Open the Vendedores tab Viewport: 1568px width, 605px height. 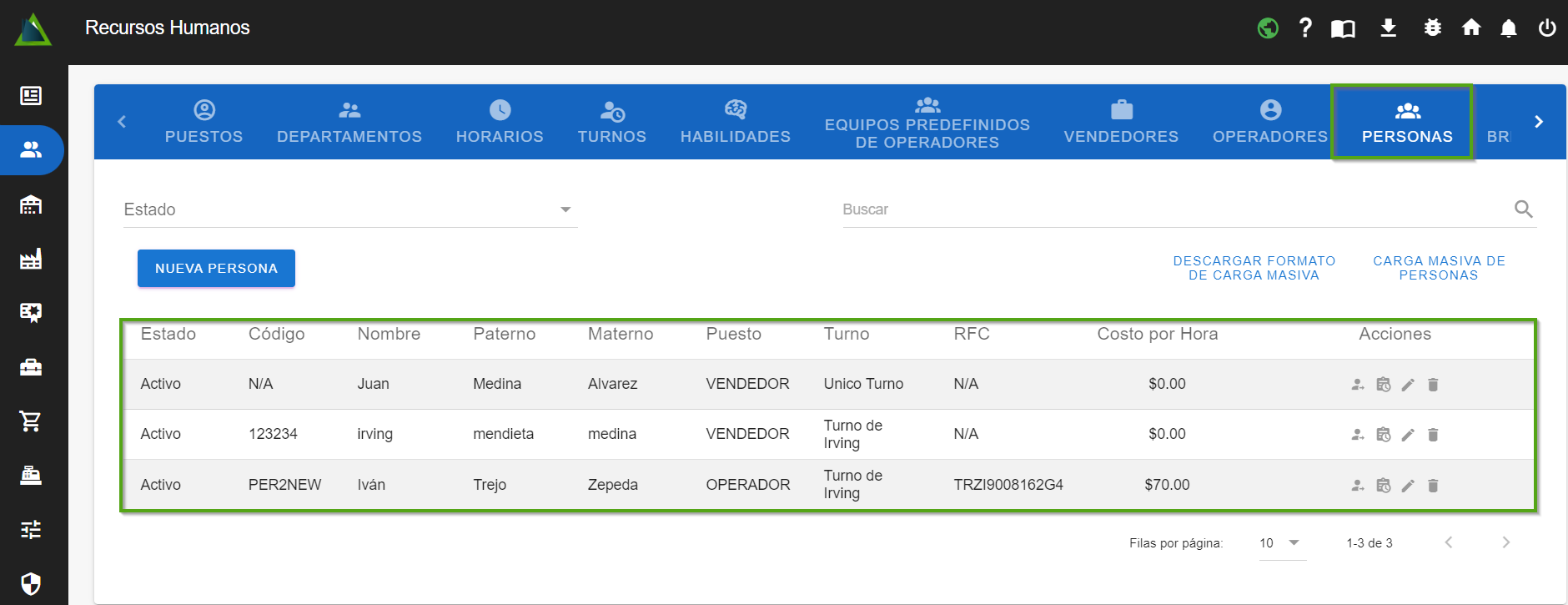point(1121,122)
